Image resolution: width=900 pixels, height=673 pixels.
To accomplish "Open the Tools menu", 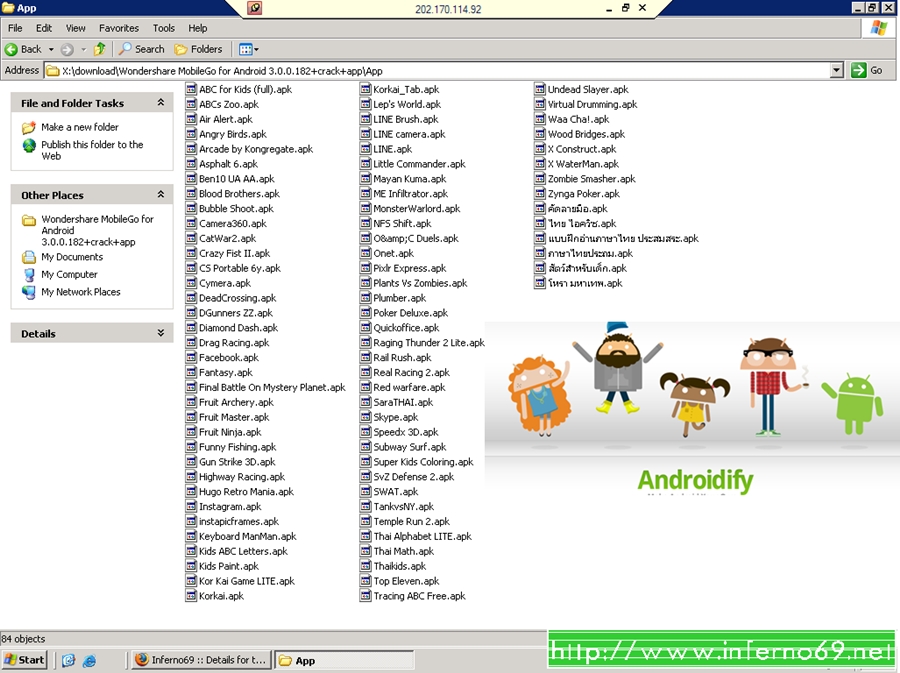I will 164,28.
